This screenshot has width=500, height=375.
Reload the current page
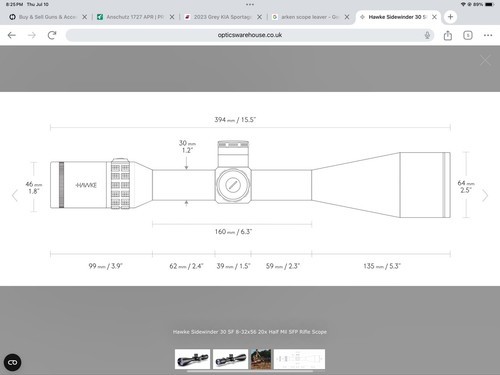tap(52, 35)
